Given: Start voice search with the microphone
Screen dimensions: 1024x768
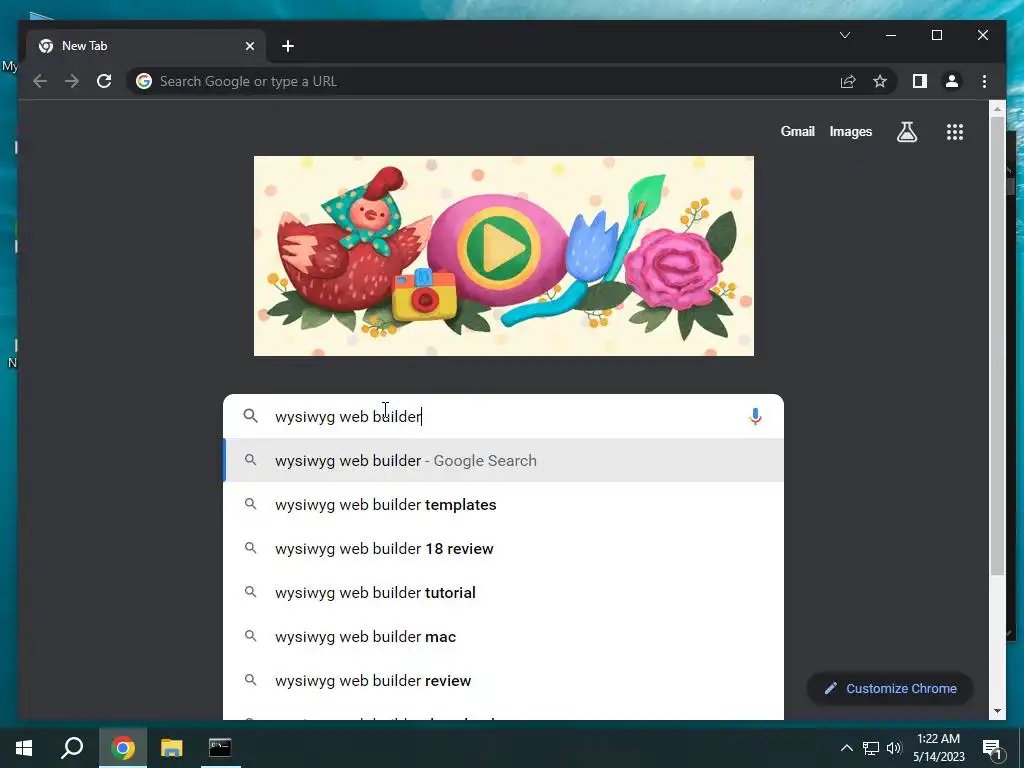Looking at the screenshot, I should click(755, 416).
